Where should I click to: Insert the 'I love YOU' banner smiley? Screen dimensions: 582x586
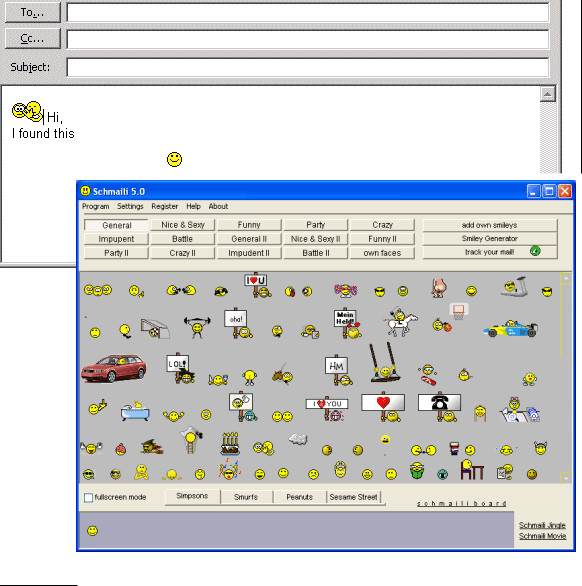pyautogui.click(x=327, y=408)
